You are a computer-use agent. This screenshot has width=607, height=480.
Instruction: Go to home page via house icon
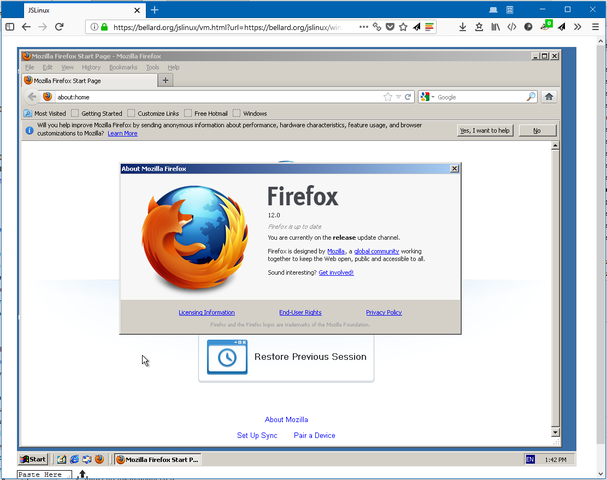[x=549, y=97]
